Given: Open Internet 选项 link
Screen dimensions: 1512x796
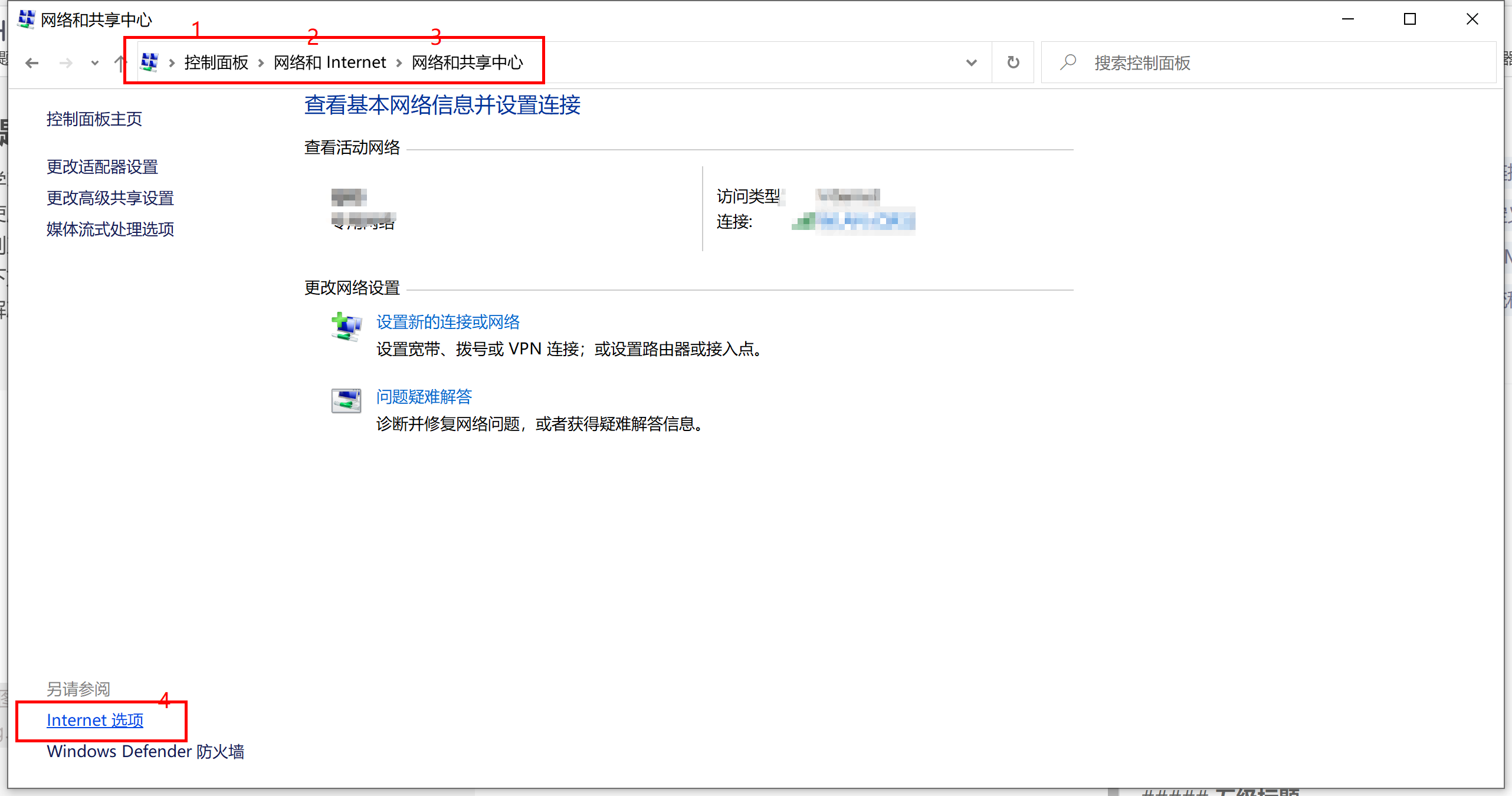Looking at the screenshot, I should pos(95,720).
